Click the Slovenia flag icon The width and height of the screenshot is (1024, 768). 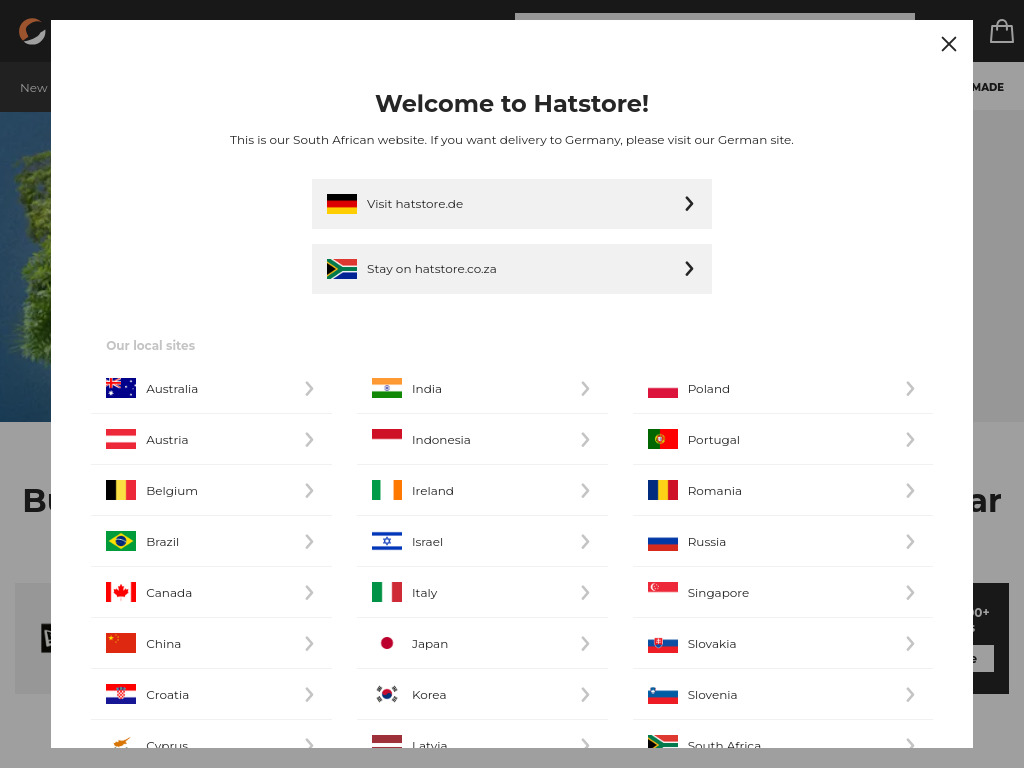tap(663, 694)
